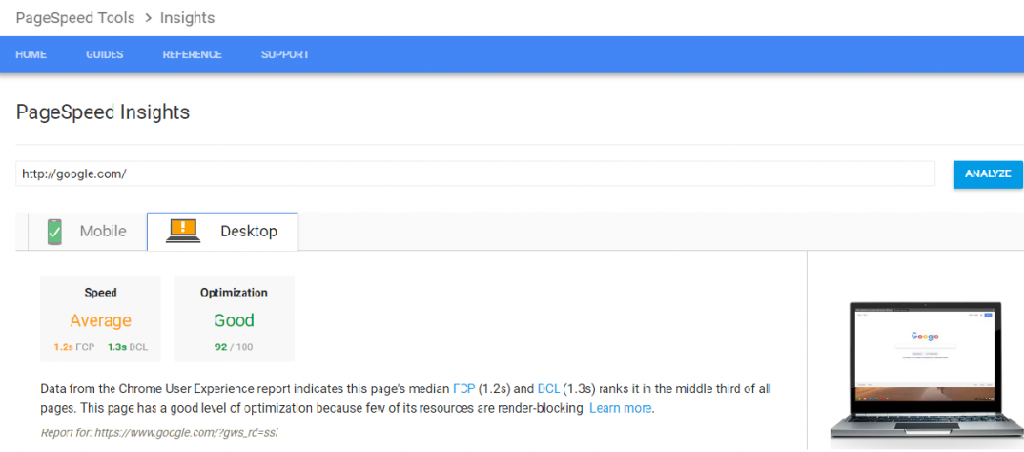The height and width of the screenshot is (452, 1024).
Task: Focus the URL field containing http://google.com/
Action: pos(475,173)
